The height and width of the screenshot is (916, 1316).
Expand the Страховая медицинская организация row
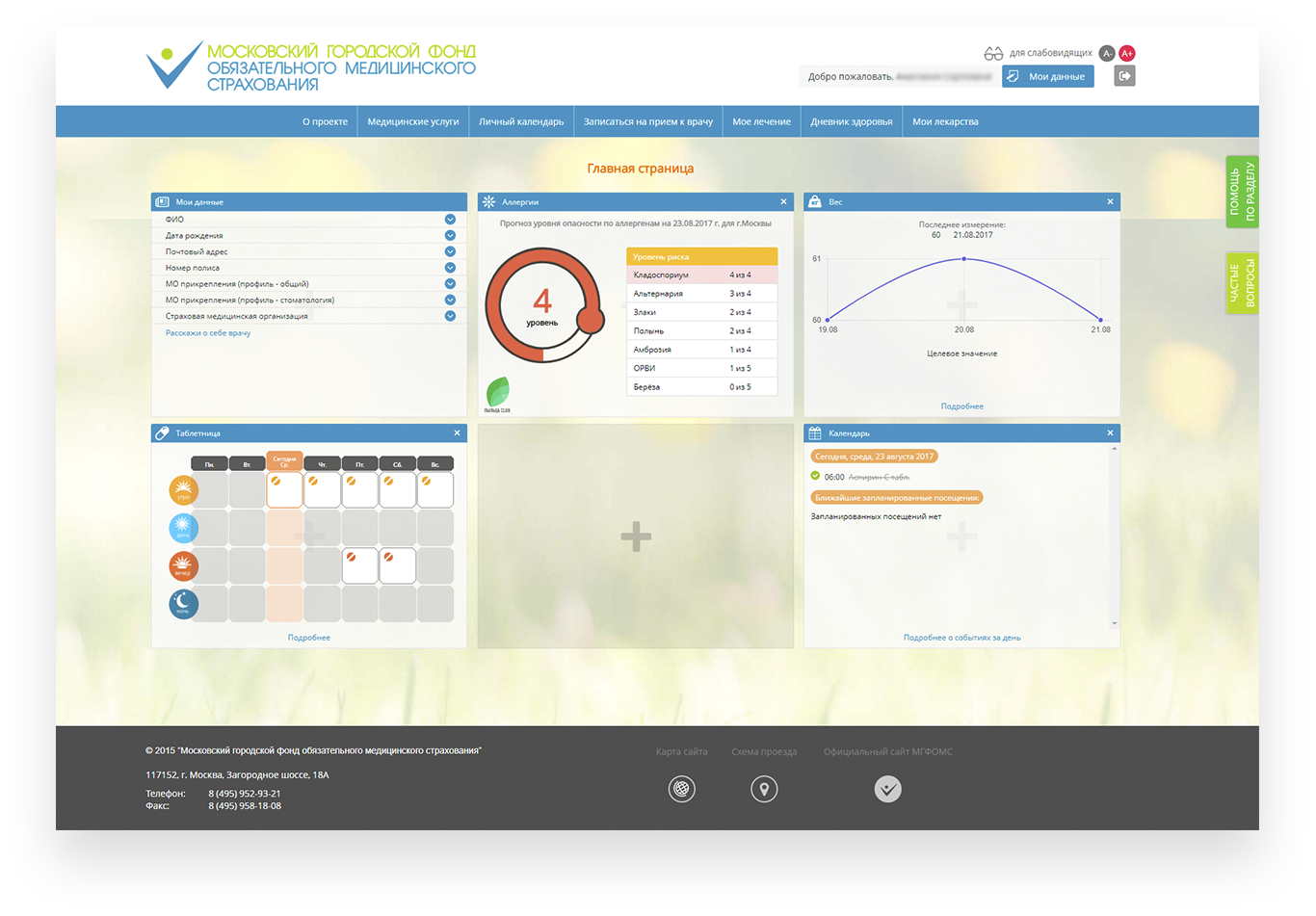coord(450,316)
